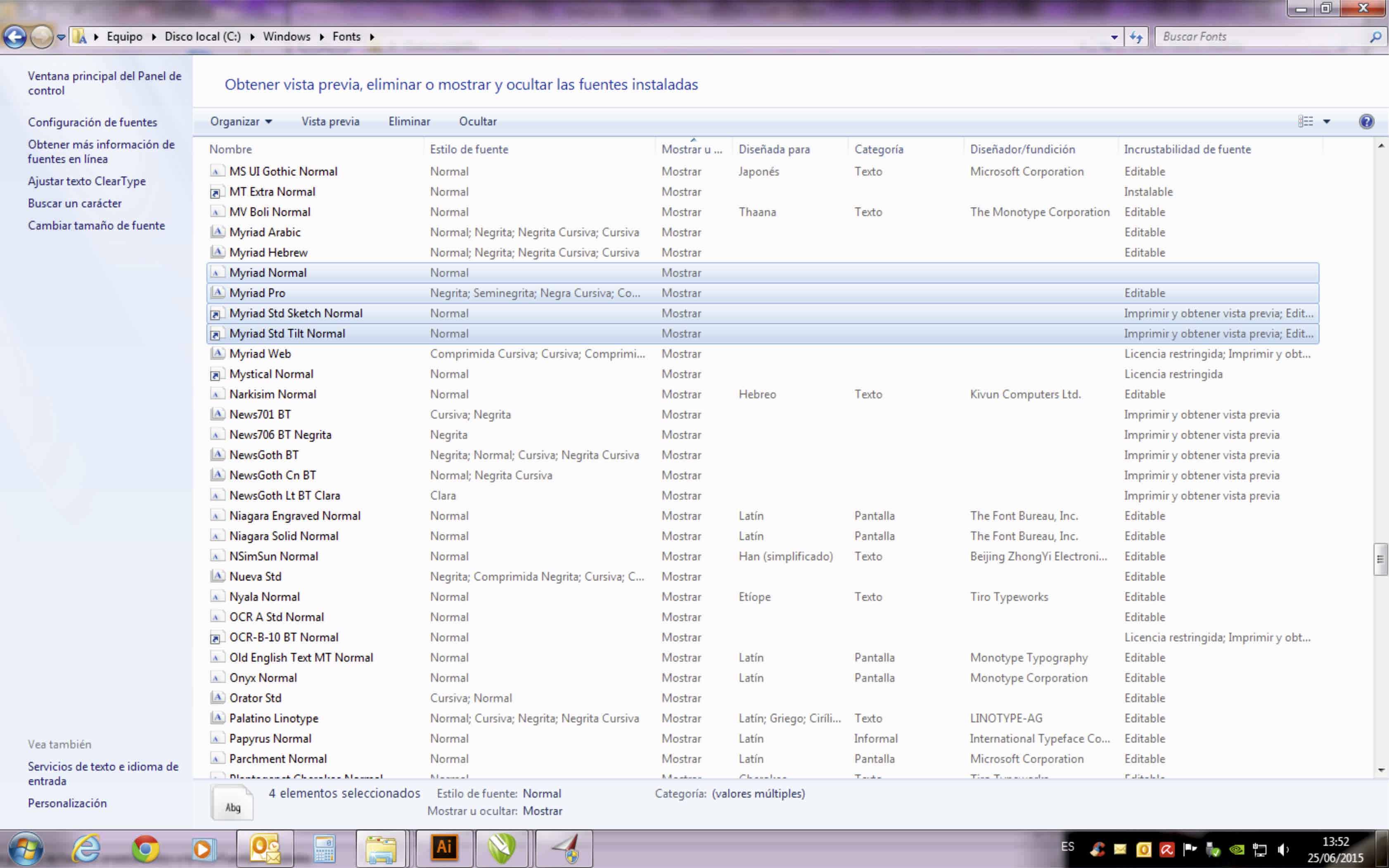Expand the arrow after Fonts breadcrumb

click(372, 37)
